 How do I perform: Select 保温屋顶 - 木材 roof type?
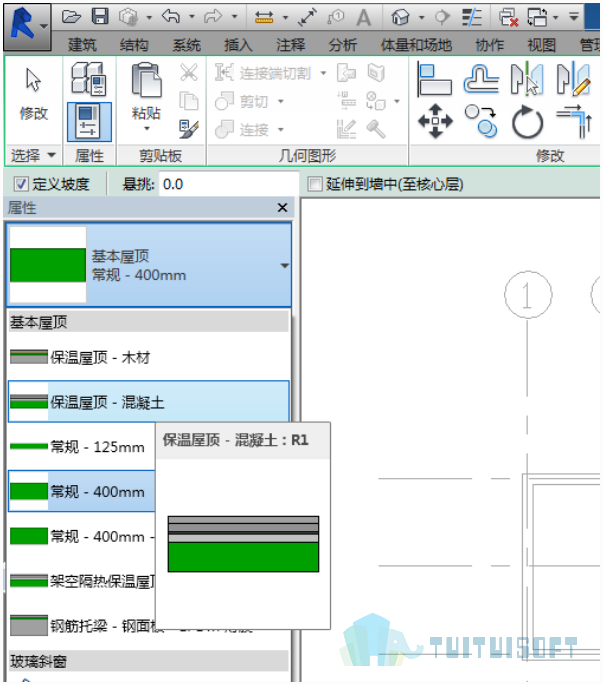coord(148,357)
